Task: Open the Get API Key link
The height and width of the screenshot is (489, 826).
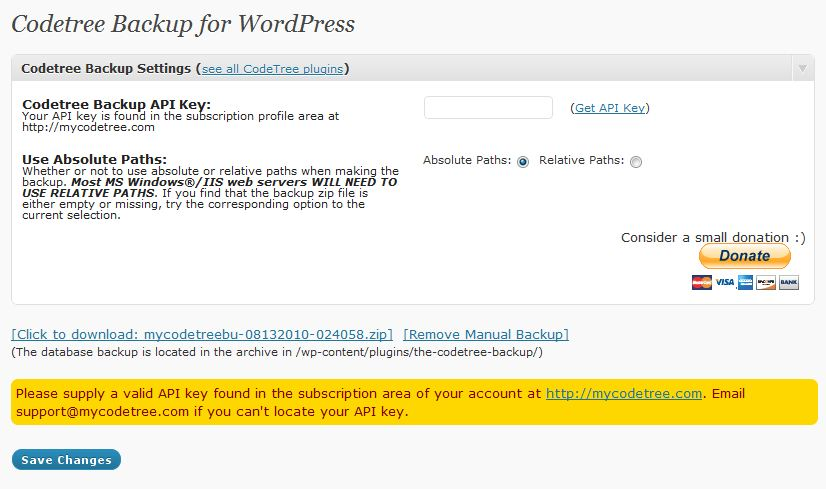Action: coord(610,108)
